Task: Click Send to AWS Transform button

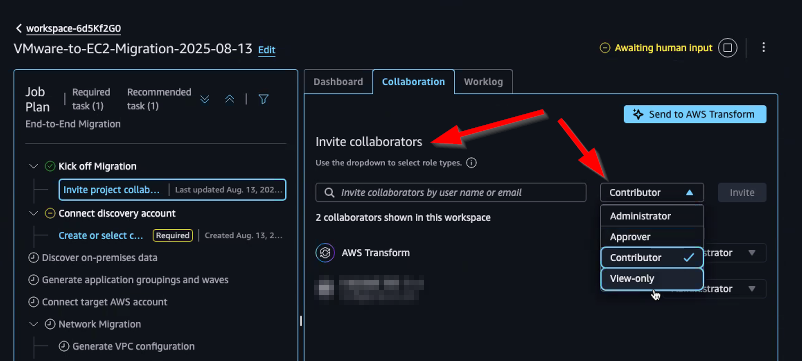Action: pyautogui.click(x=695, y=114)
